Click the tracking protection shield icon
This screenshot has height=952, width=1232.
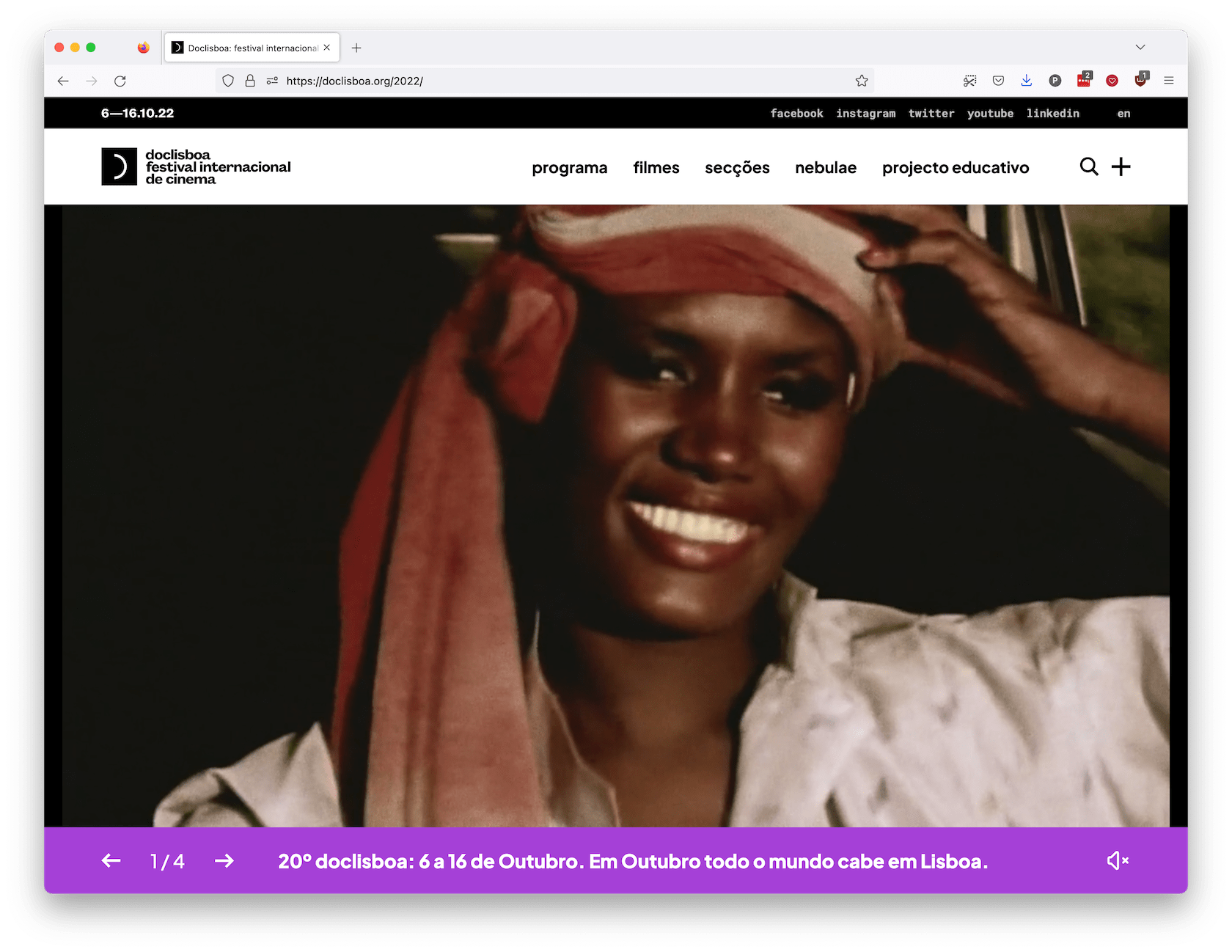(x=228, y=81)
